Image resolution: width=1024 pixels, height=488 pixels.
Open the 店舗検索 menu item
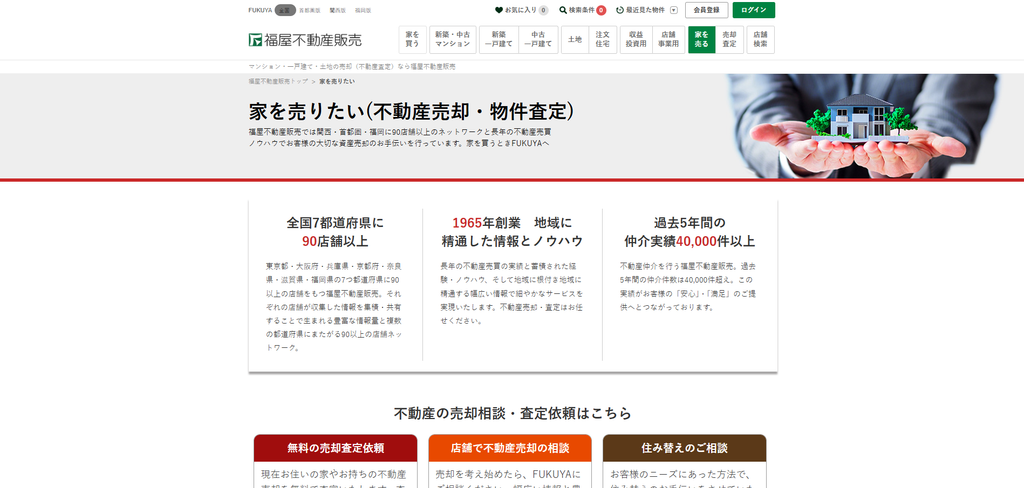[x=760, y=39]
